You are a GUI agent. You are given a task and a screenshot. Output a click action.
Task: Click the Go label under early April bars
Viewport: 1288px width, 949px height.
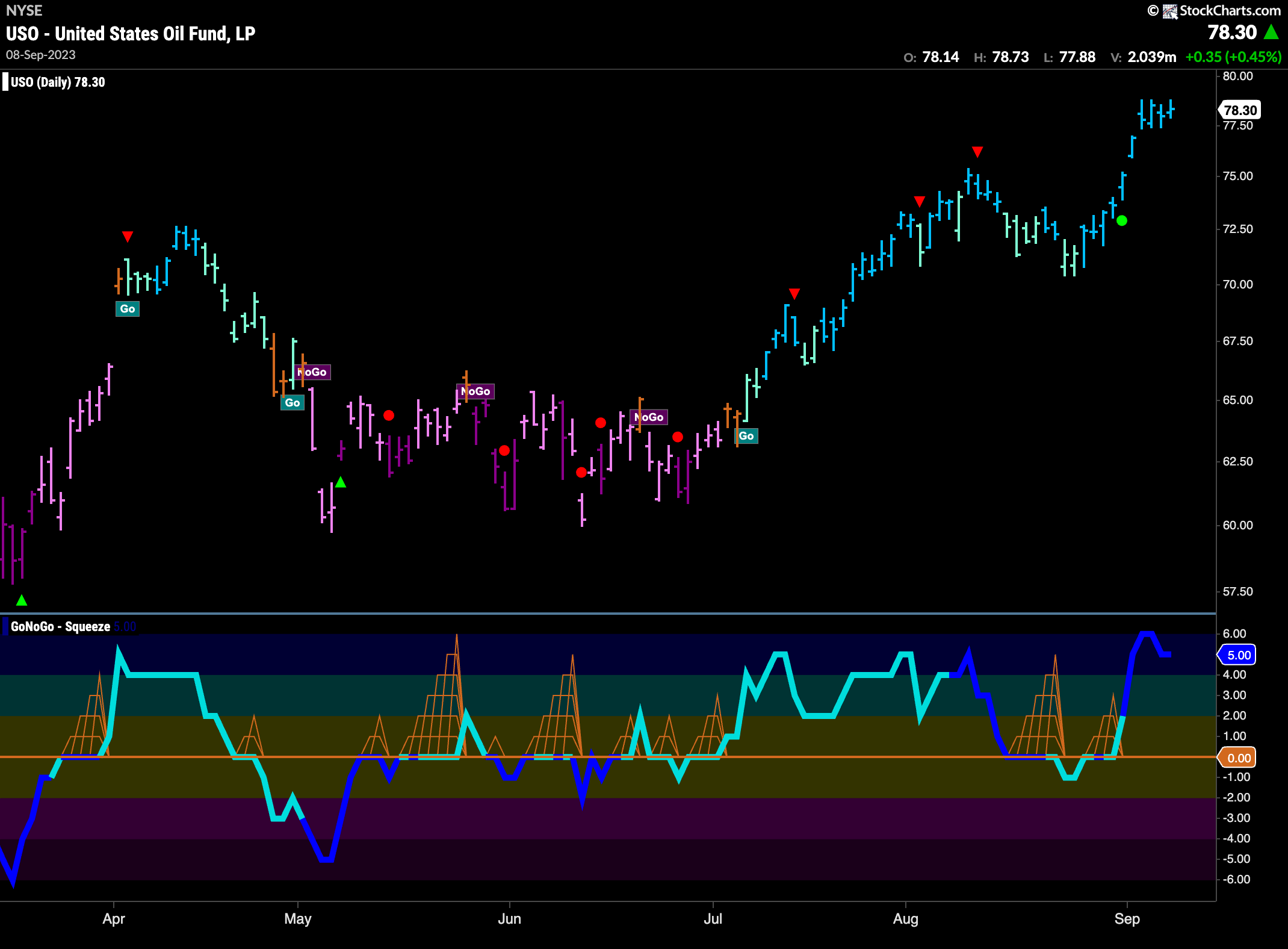[128, 309]
